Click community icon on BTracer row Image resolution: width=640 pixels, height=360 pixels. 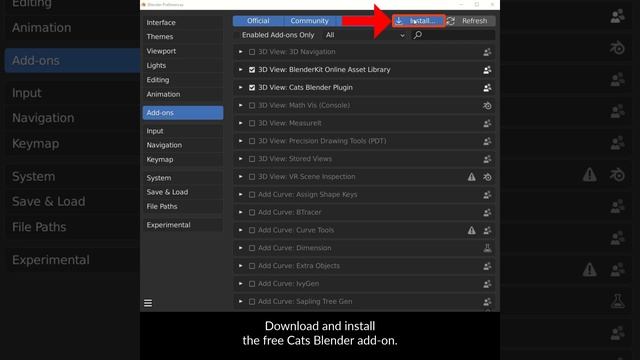[487, 212]
